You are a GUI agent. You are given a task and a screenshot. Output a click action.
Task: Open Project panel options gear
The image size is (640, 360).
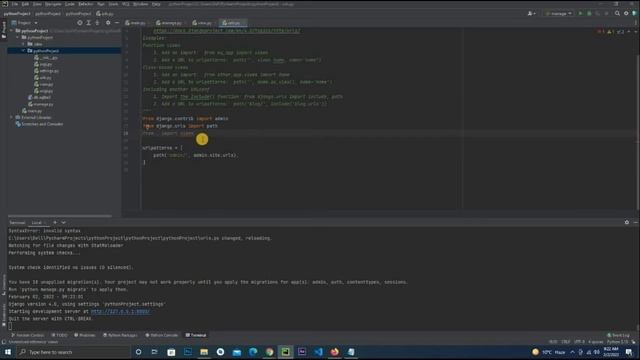(x=108, y=23)
